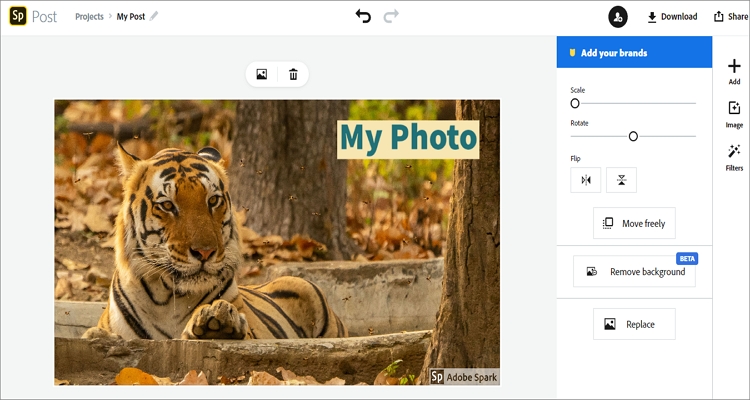Viewport: 750px width, 400px height.
Task: Open the Image tool in sidebar
Action: click(734, 115)
